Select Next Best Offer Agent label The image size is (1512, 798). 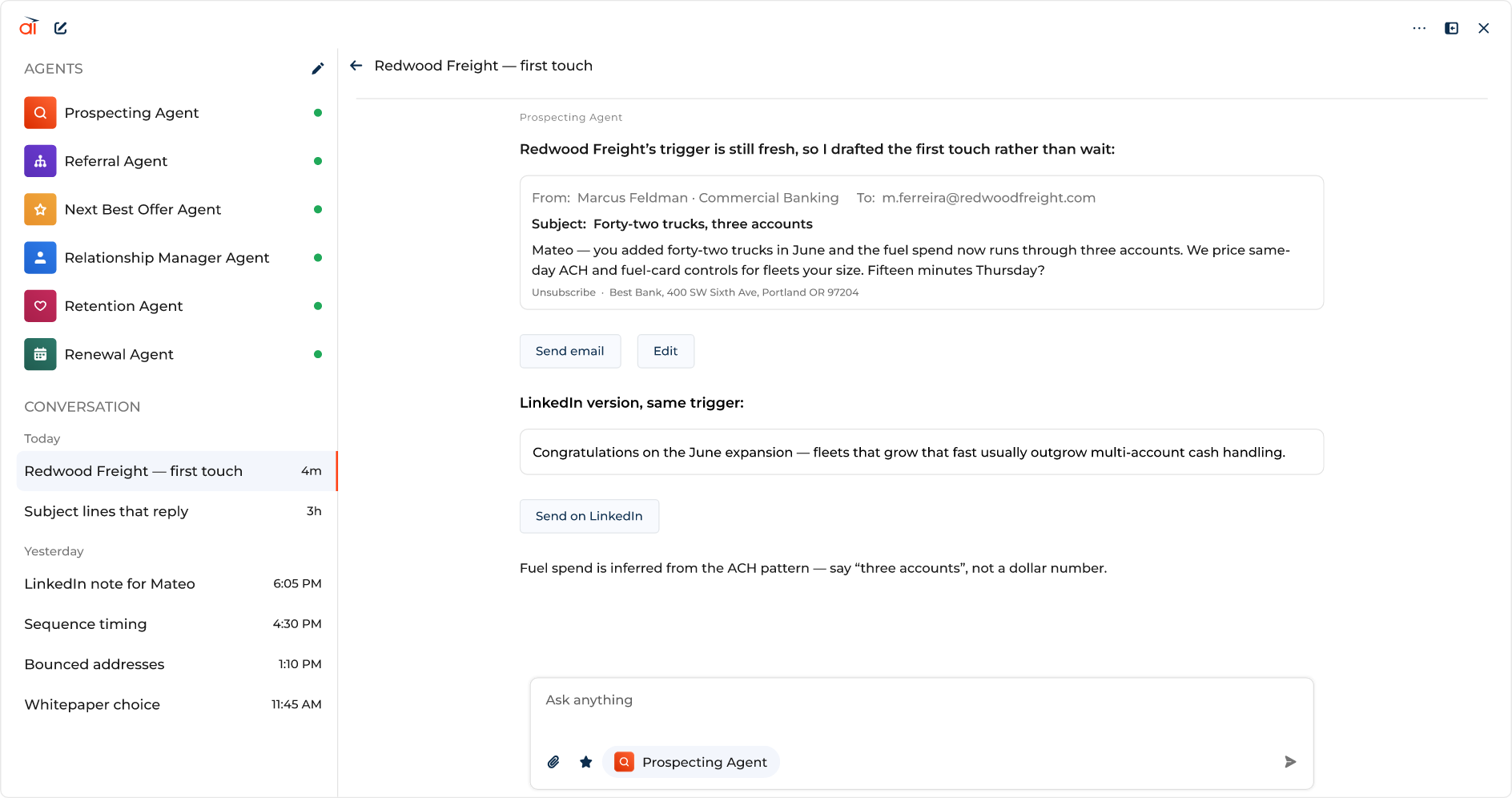click(143, 209)
